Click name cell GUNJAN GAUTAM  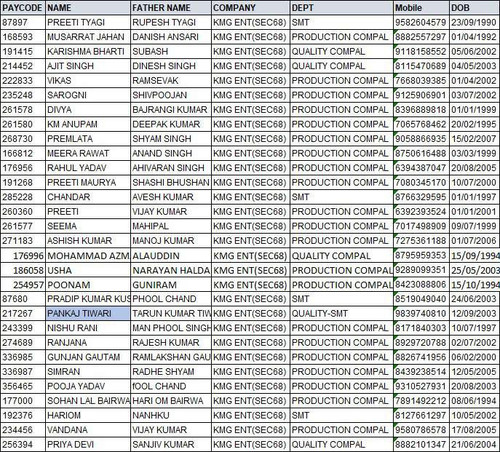click(88, 357)
